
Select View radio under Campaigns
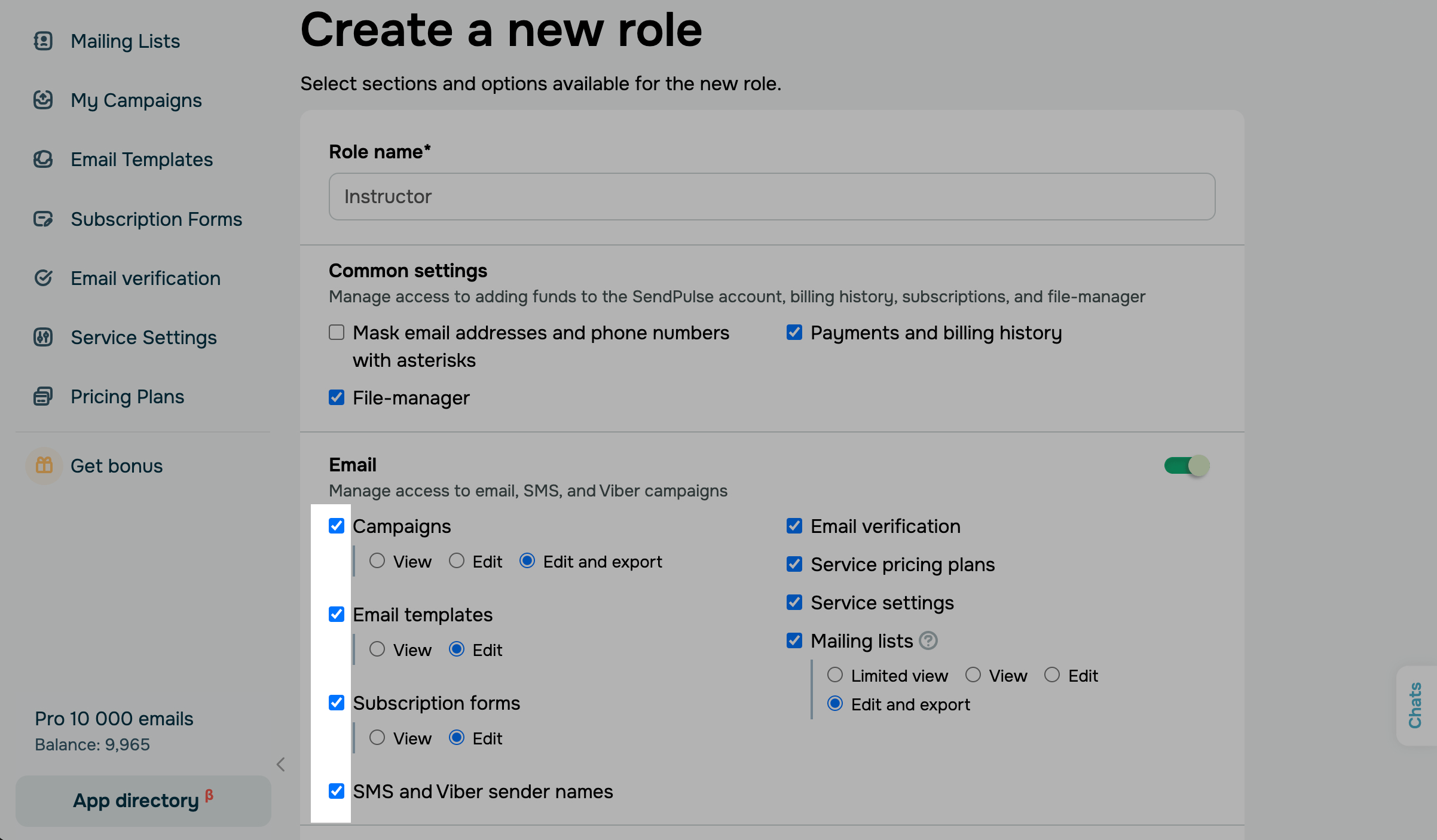coord(377,561)
